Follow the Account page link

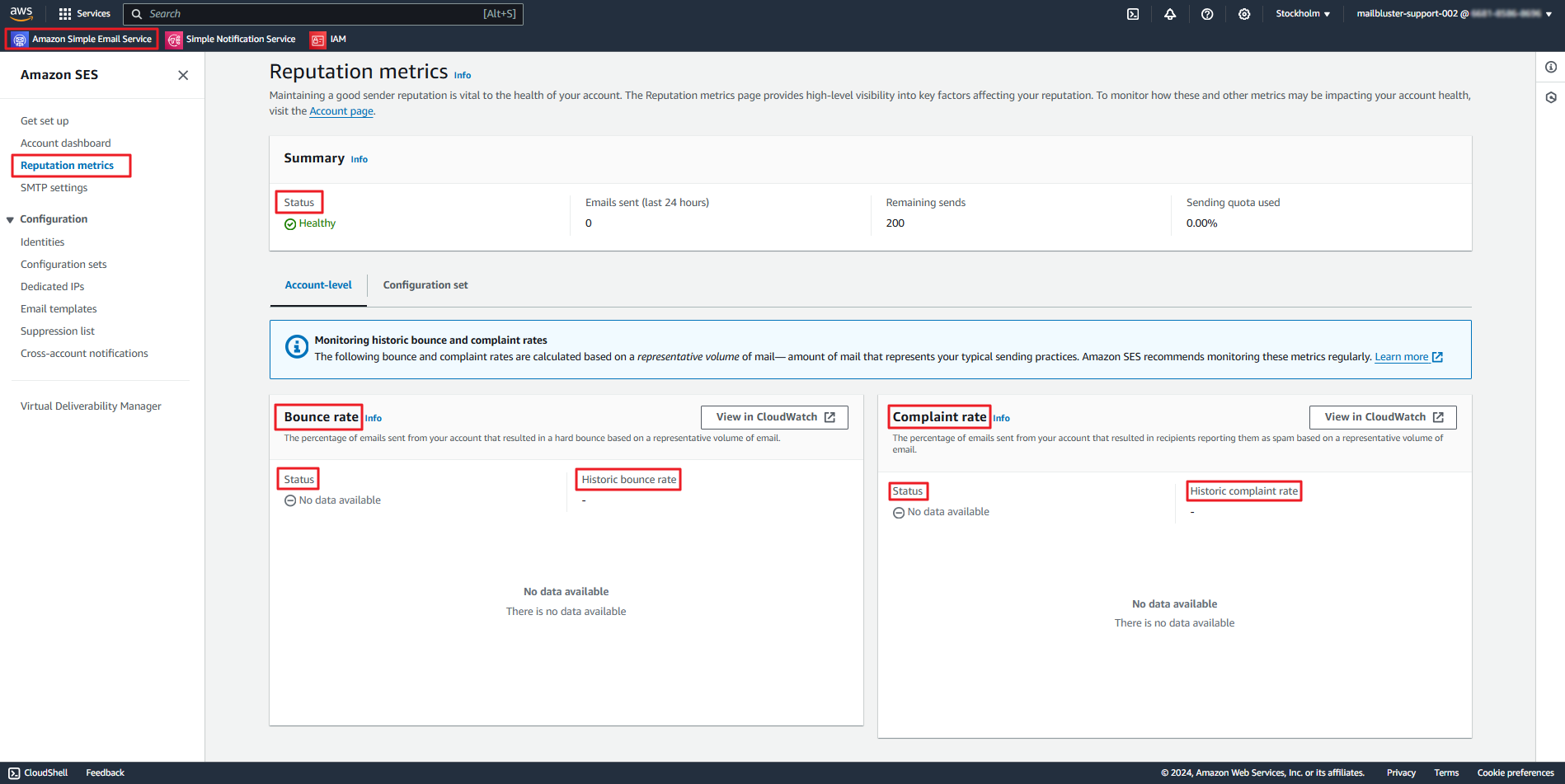click(x=341, y=111)
